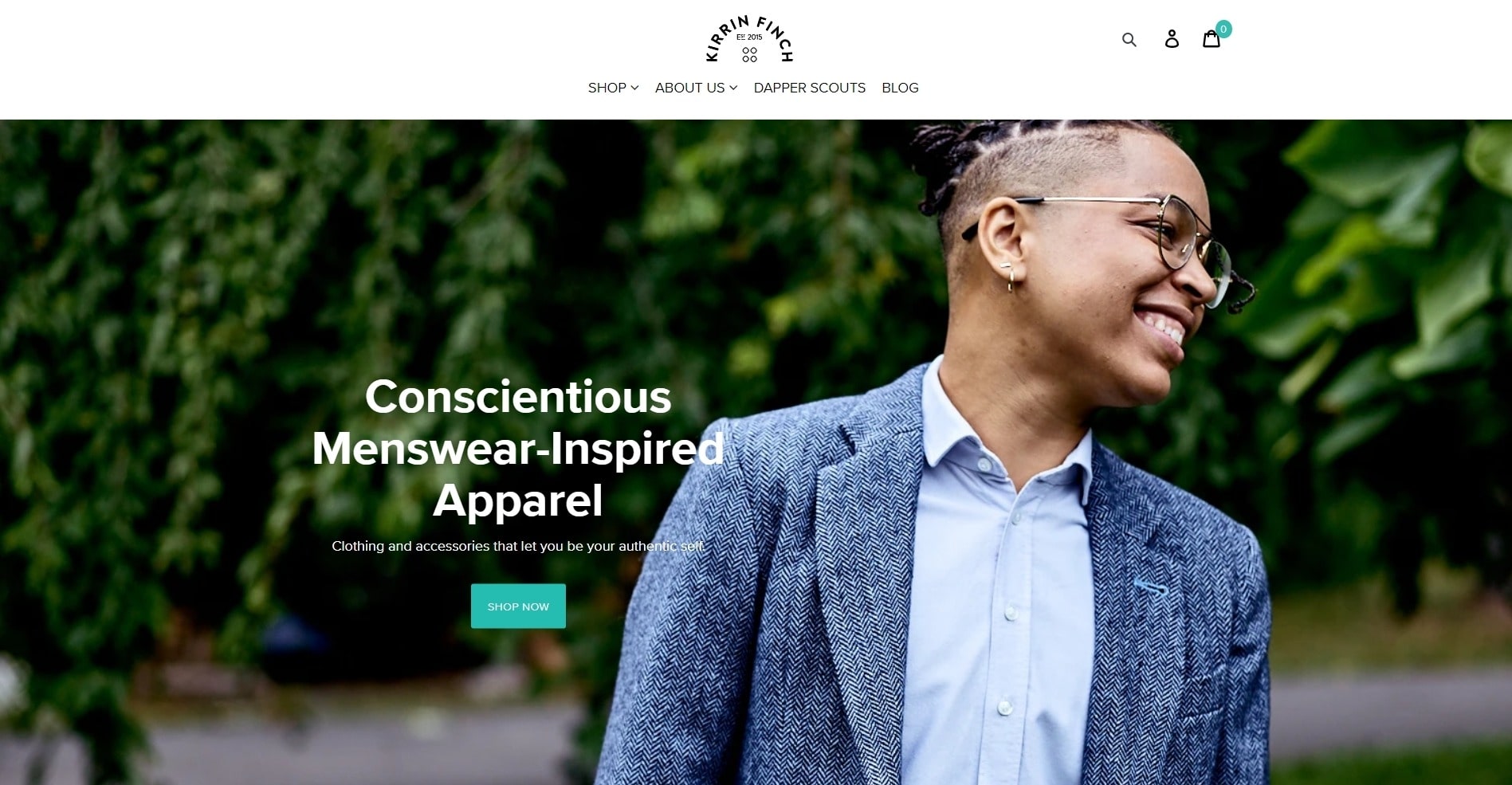Viewport: 1512px width, 785px height.
Task: Go home via Kirrin Finch logo
Action: click(x=749, y=38)
